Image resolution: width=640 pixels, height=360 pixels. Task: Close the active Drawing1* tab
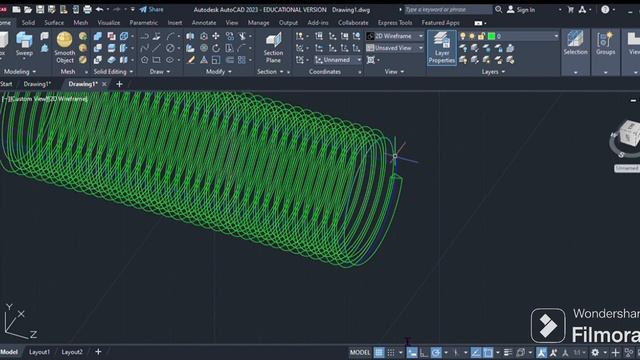(x=104, y=84)
